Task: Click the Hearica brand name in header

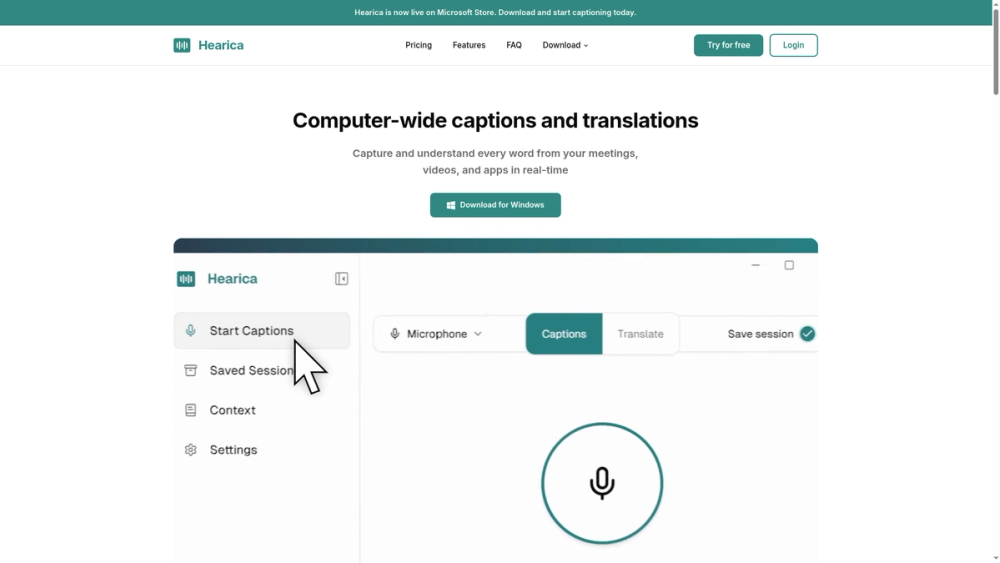Action: [x=221, y=45]
